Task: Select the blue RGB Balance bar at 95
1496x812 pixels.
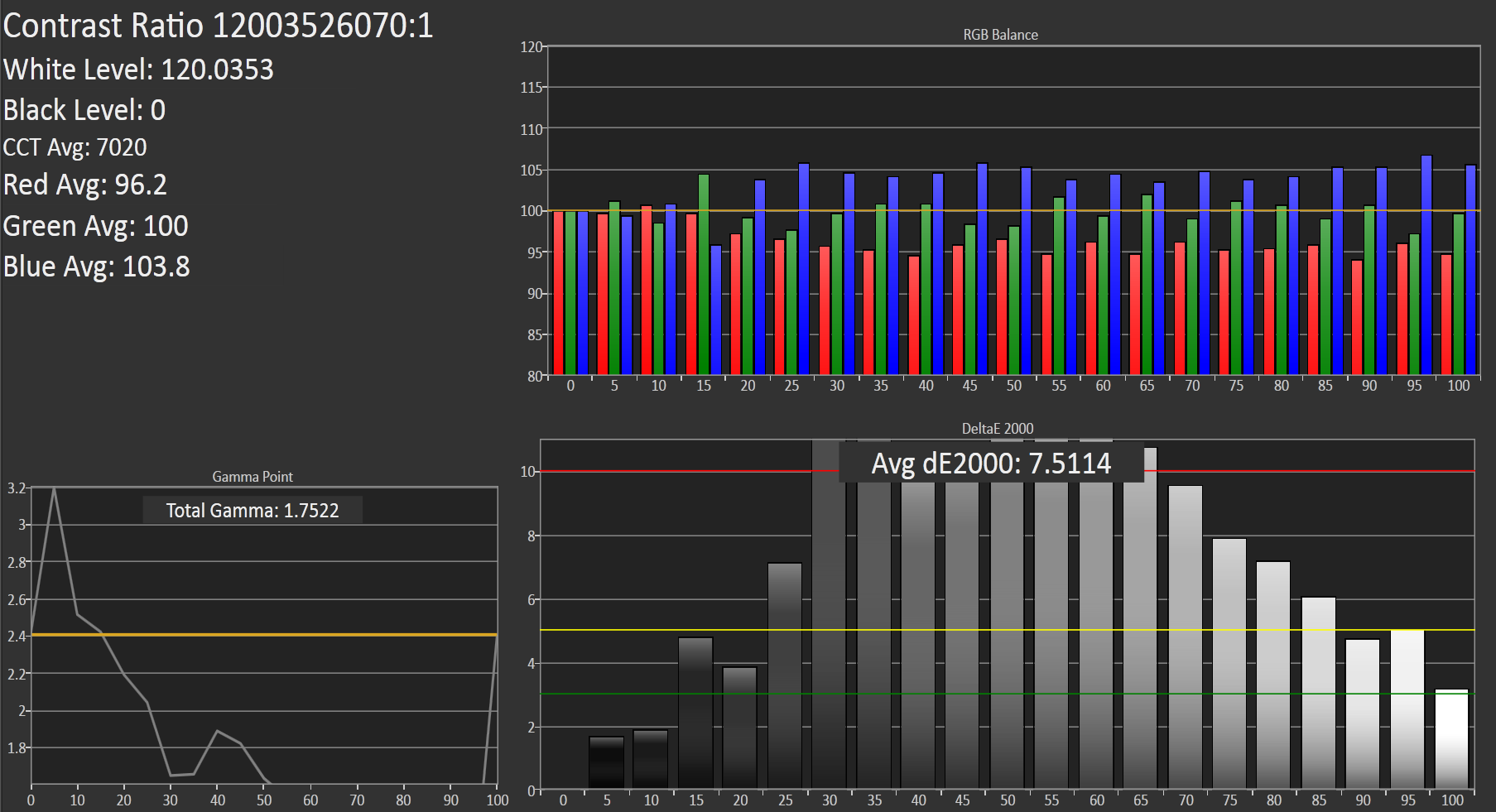Action: pyautogui.click(x=1426, y=265)
